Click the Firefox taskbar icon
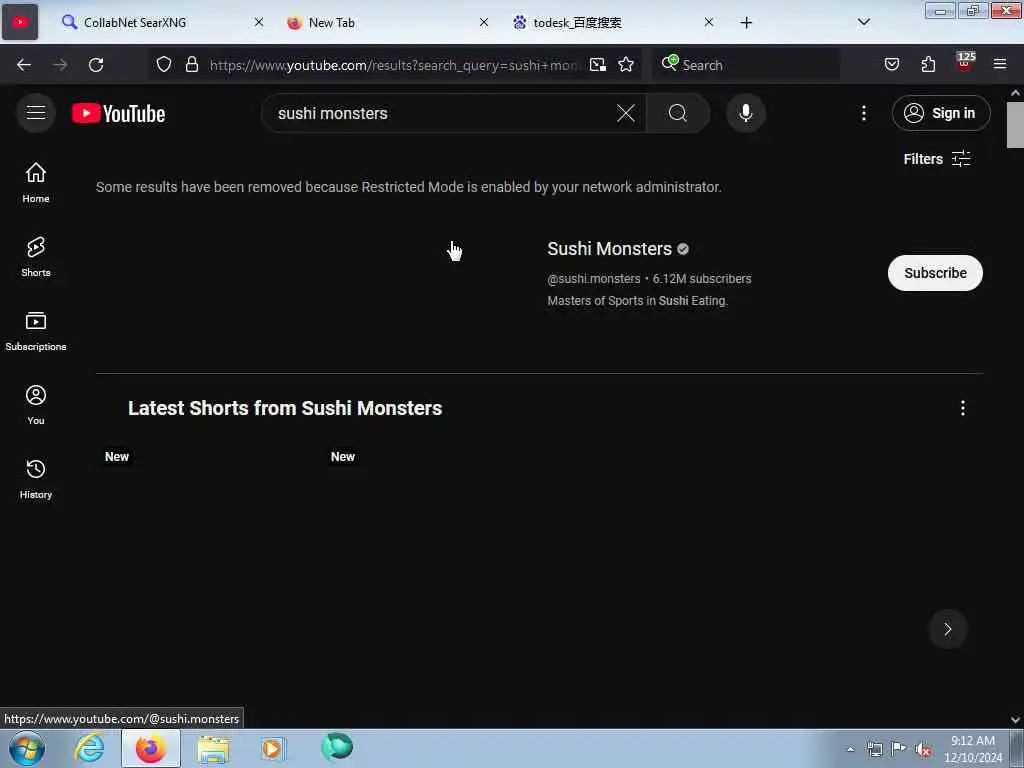The height and width of the screenshot is (768, 1024). click(x=151, y=748)
